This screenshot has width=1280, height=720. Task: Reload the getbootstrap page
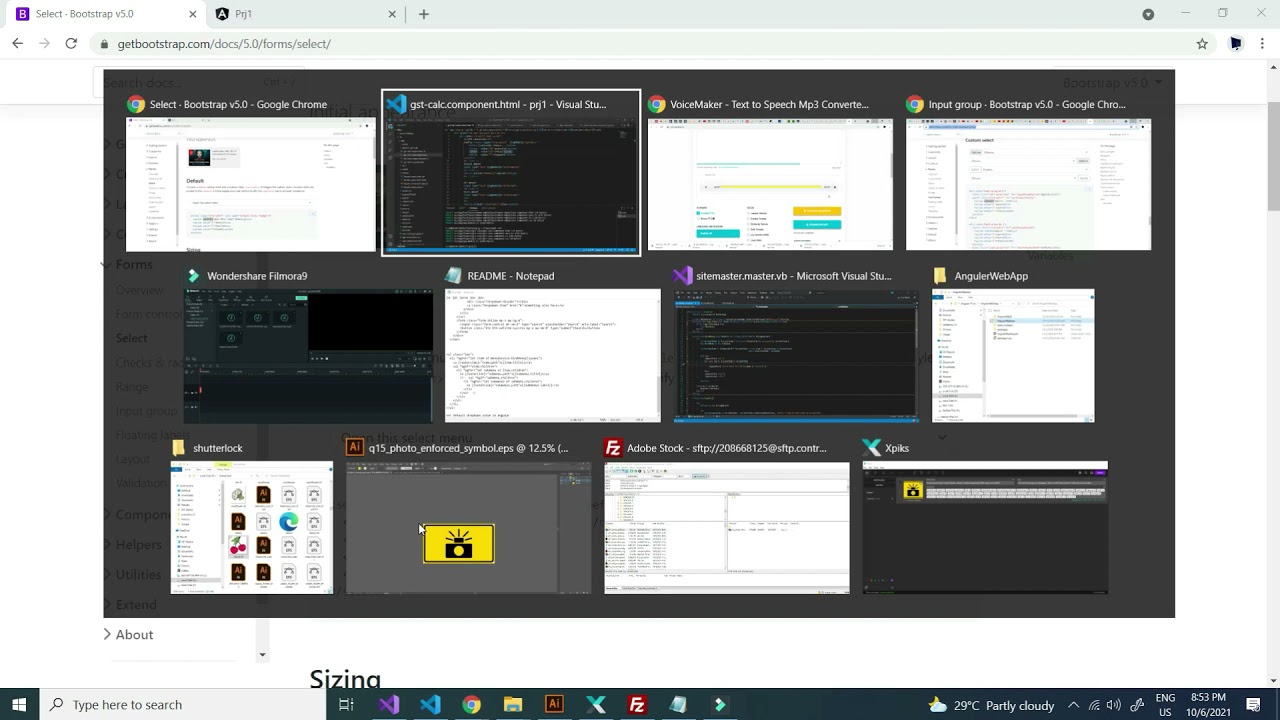71,44
